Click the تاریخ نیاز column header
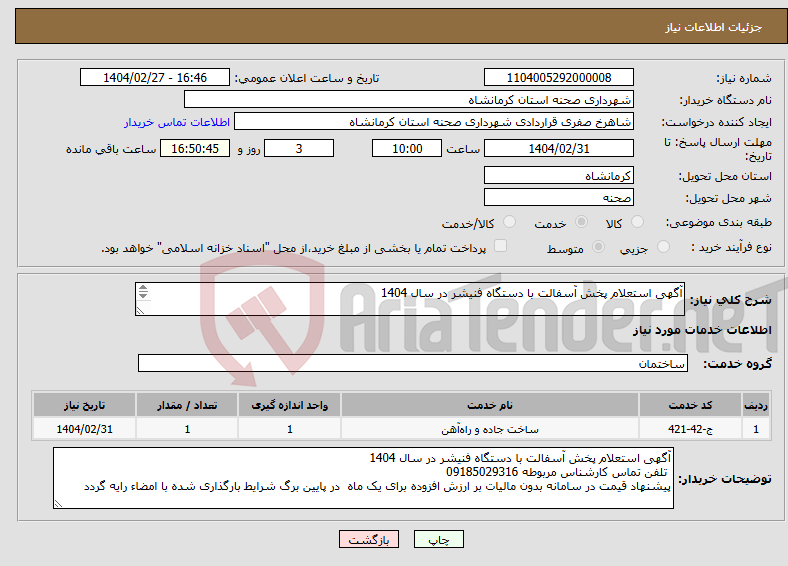 (84, 405)
